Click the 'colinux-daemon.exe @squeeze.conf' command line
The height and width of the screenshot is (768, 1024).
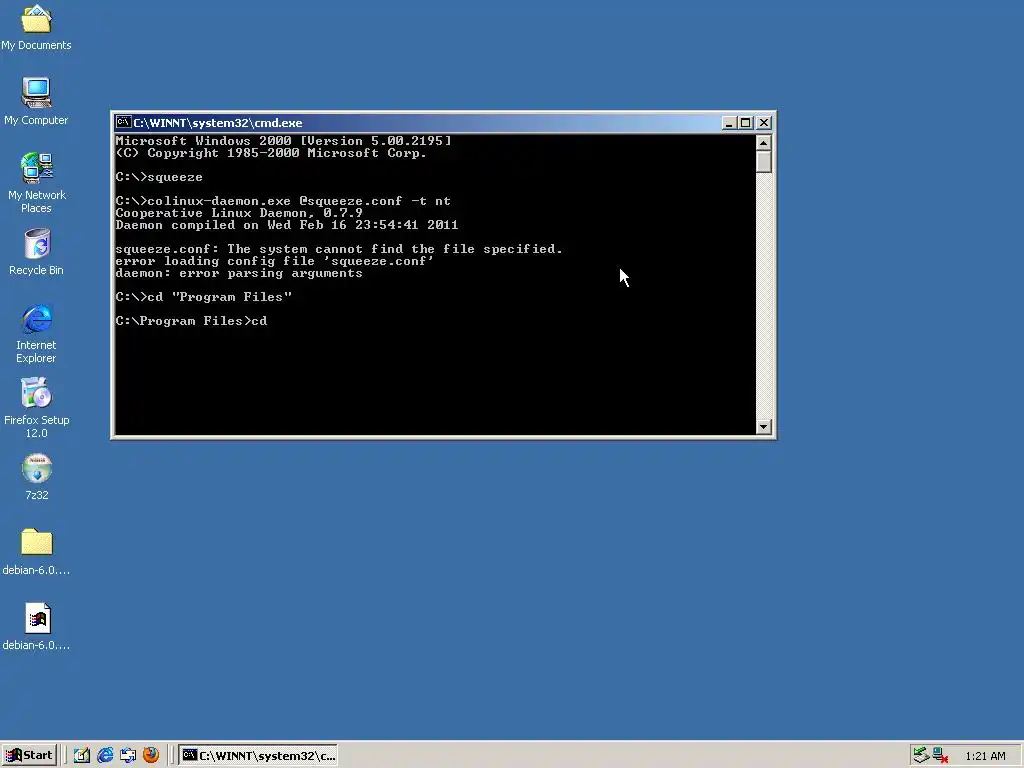tap(283, 201)
